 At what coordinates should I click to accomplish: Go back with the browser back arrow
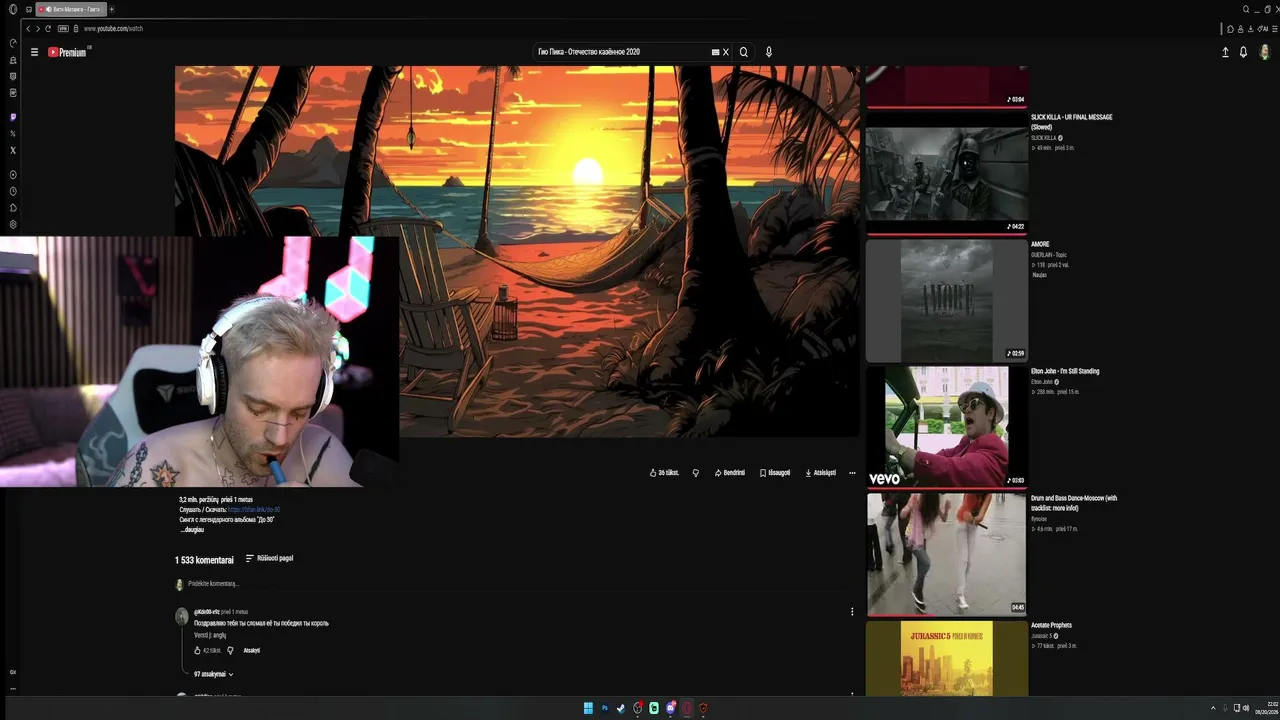28,28
